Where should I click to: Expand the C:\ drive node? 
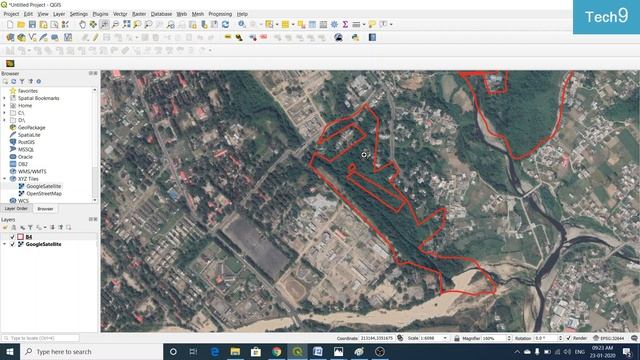pyautogui.click(x=4, y=113)
